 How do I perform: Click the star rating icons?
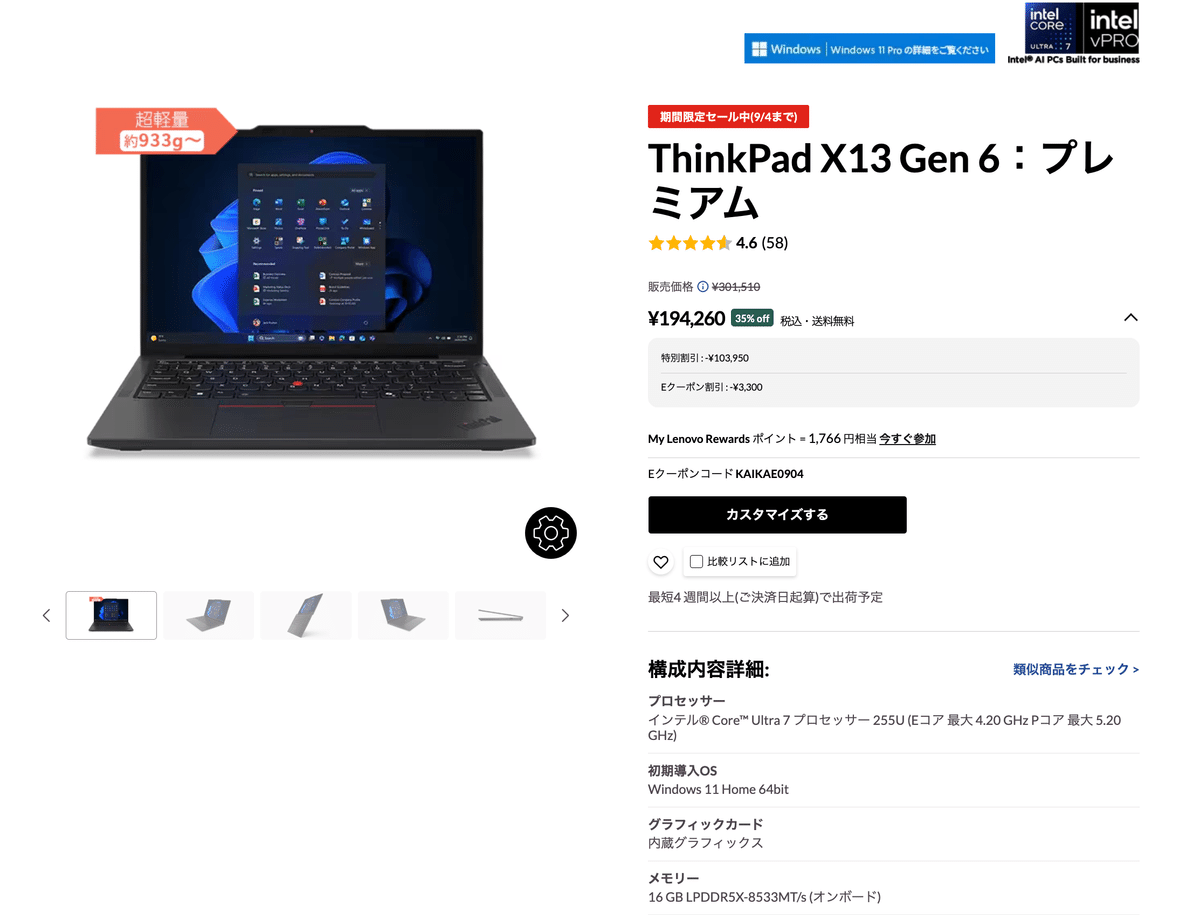pos(689,243)
